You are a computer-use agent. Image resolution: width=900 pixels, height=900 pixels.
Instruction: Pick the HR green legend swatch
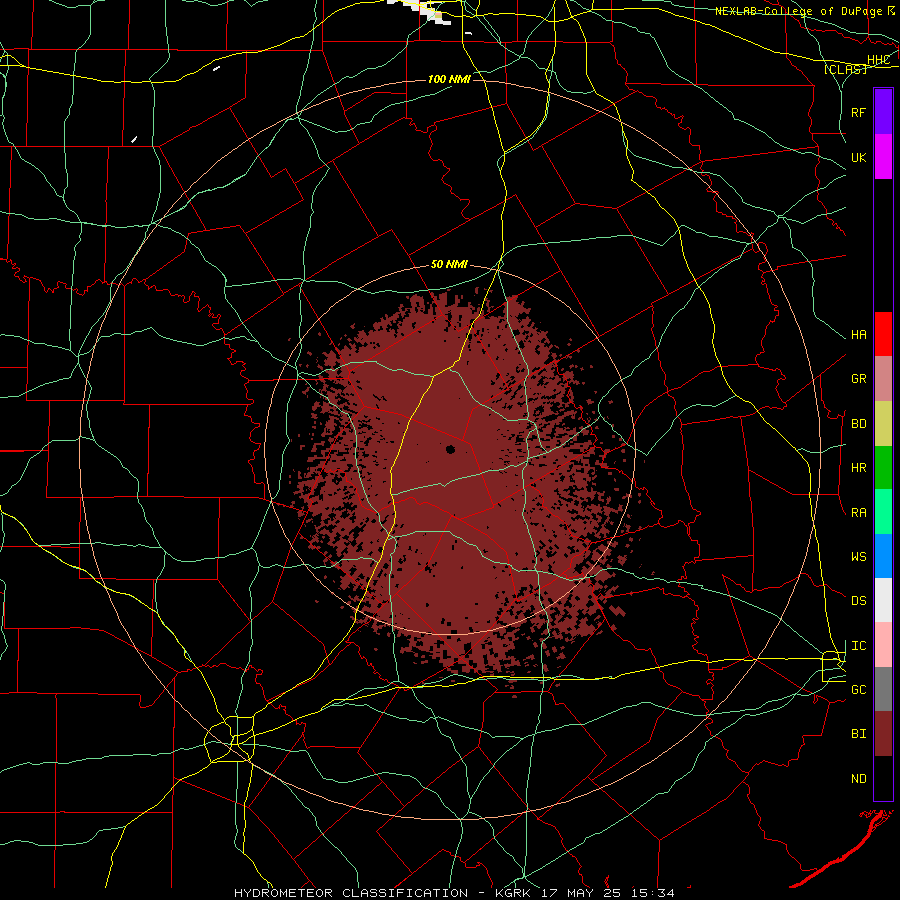coord(883,468)
